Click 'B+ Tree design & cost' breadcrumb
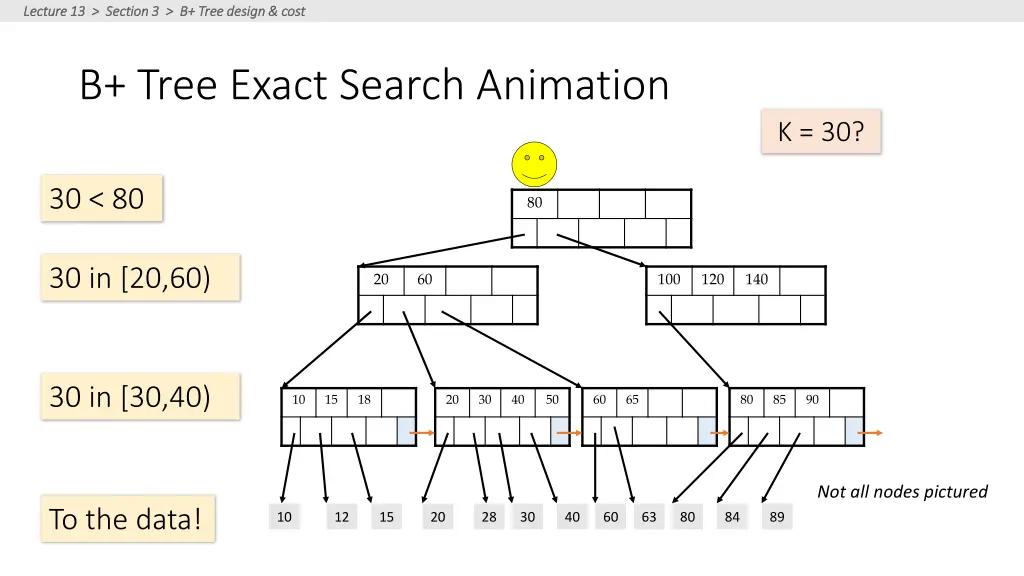 [x=242, y=11]
